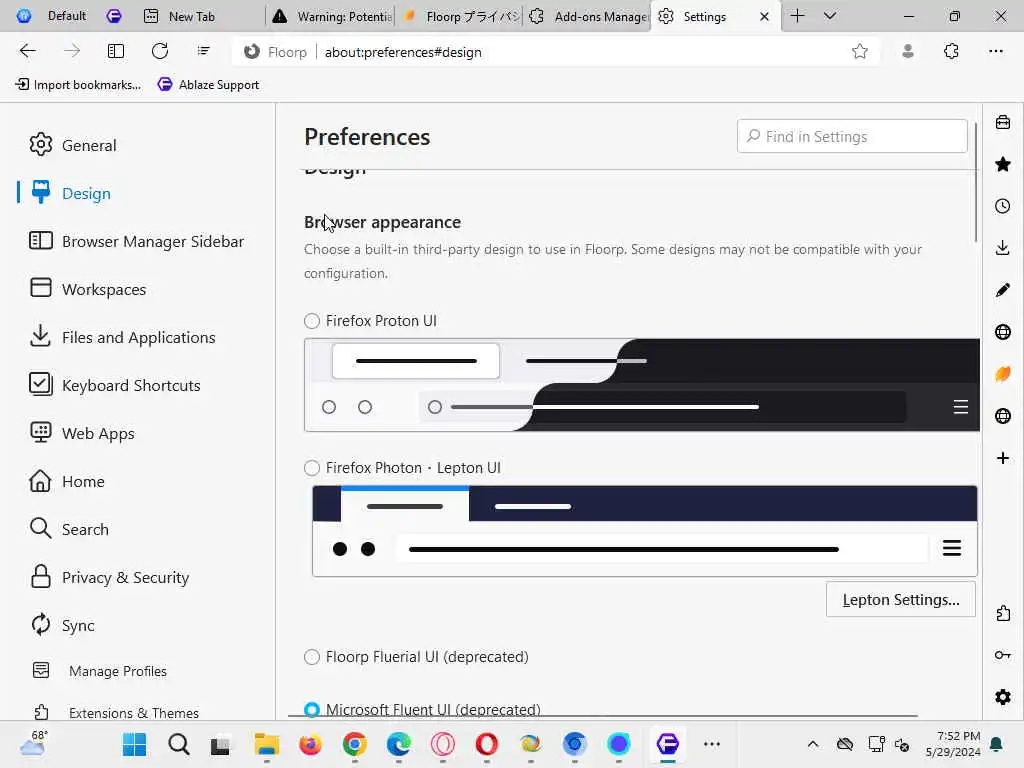Click Import bookmarks... in bookmarks bar
The height and width of the screenshot is (768, 1024).
[x=78, y=85]
